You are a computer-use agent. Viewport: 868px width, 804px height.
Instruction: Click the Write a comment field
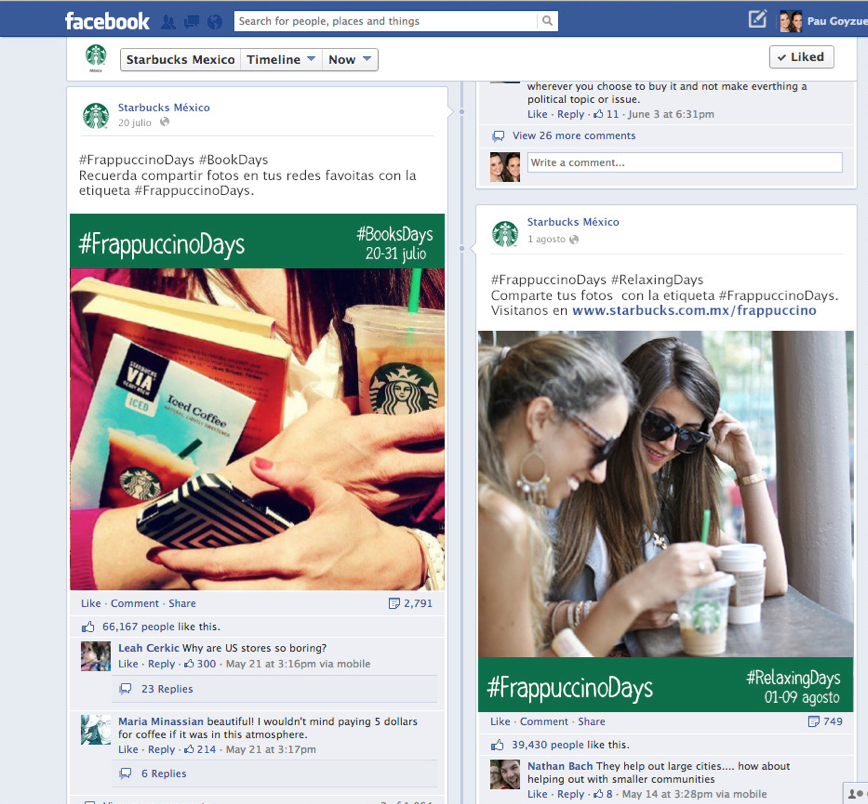coord(685,162)
